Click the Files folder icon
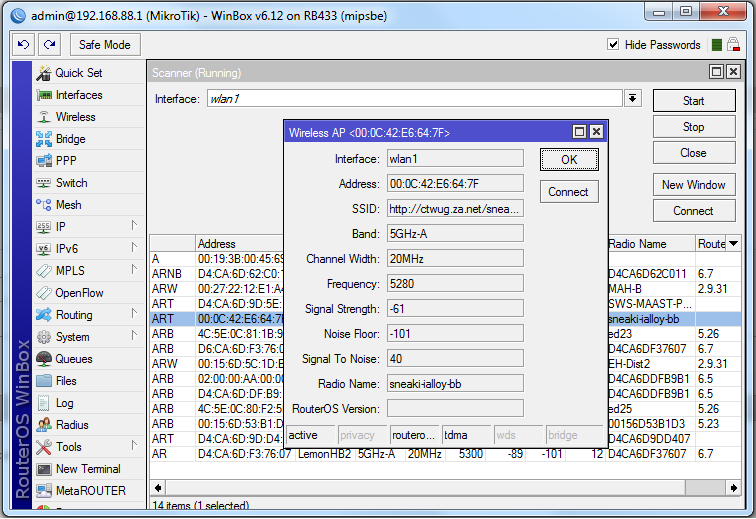This screenshot has height=519, width=756. (44, 381)
